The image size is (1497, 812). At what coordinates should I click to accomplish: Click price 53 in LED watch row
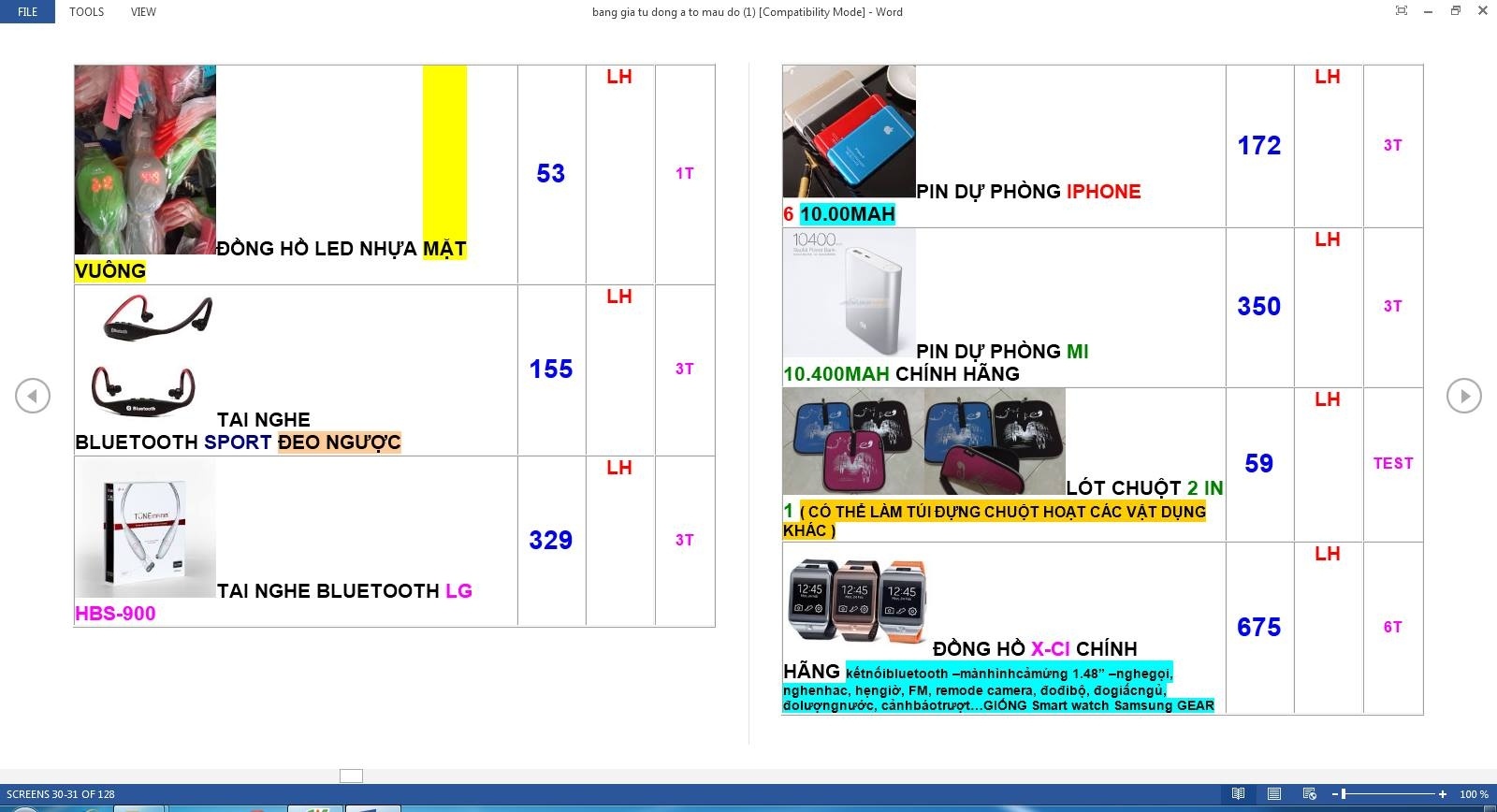click(551, 174)
